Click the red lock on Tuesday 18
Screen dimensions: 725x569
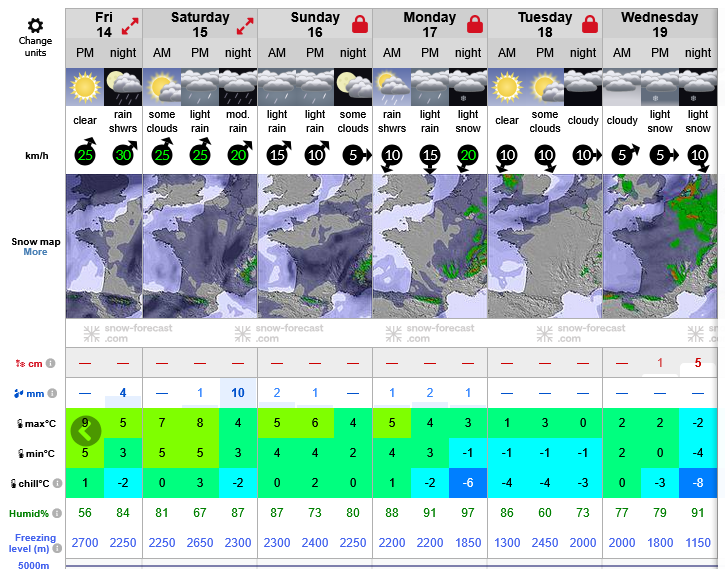pos(590,24)
